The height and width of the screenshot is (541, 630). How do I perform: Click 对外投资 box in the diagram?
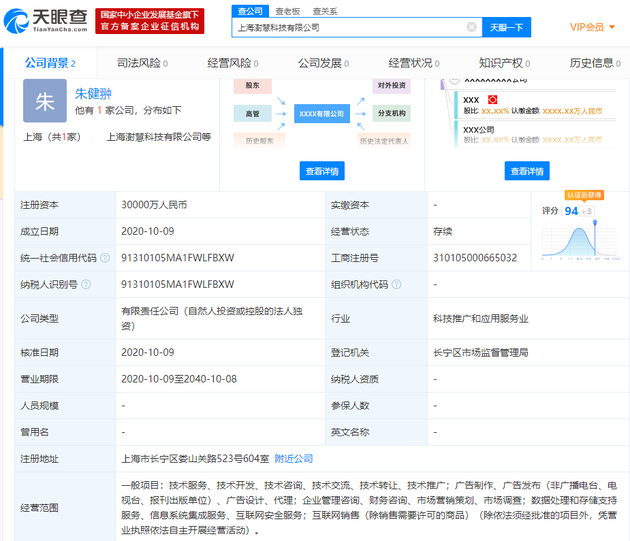click(391, 85)
